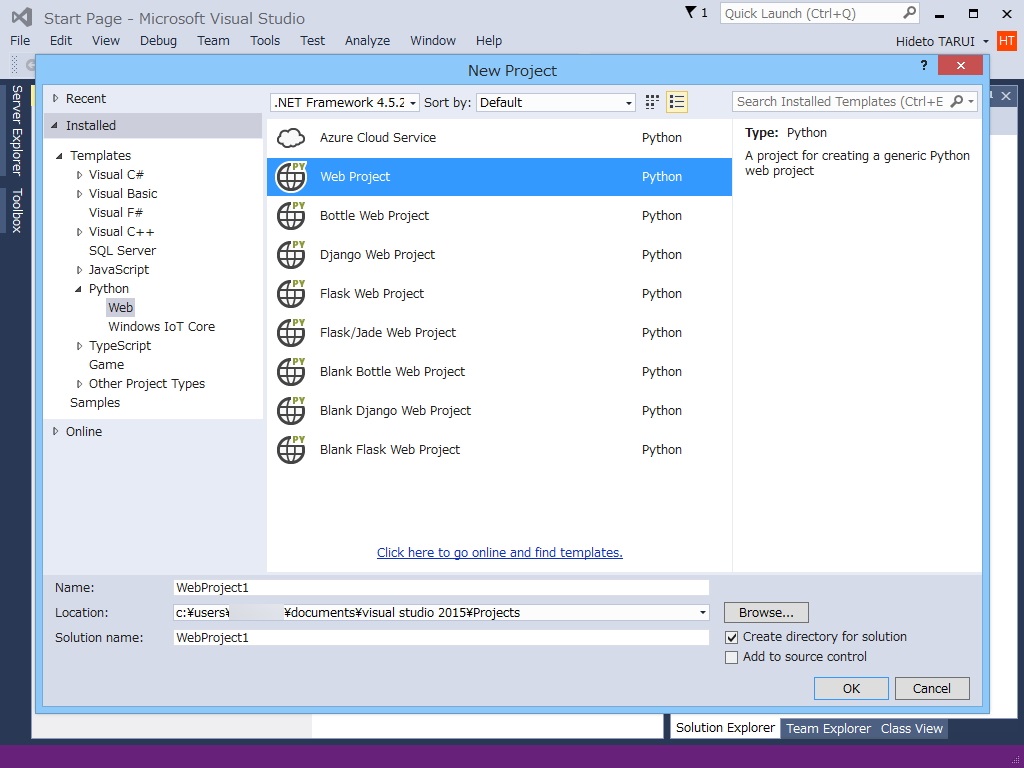The image size is (1024, 768).
Task: Click the link to find templates online
Action: click(x=499, y=552)
